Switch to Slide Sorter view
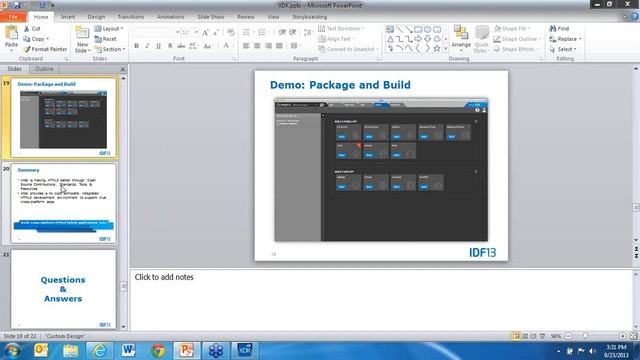 [x=525, y=336]
